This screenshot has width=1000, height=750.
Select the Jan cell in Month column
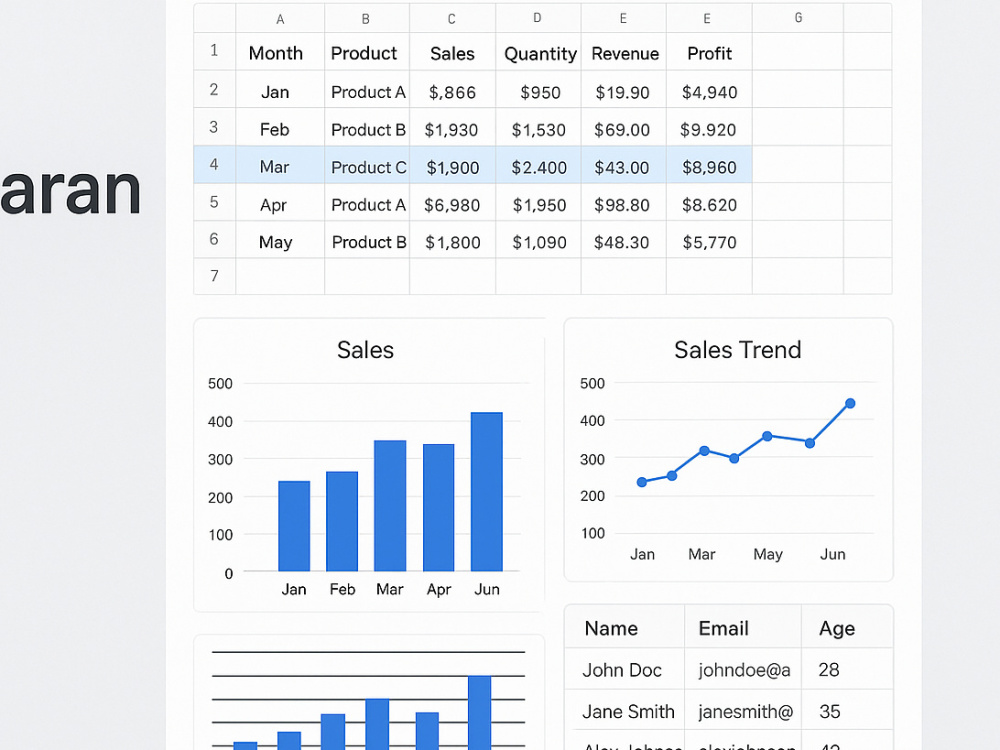280,90
